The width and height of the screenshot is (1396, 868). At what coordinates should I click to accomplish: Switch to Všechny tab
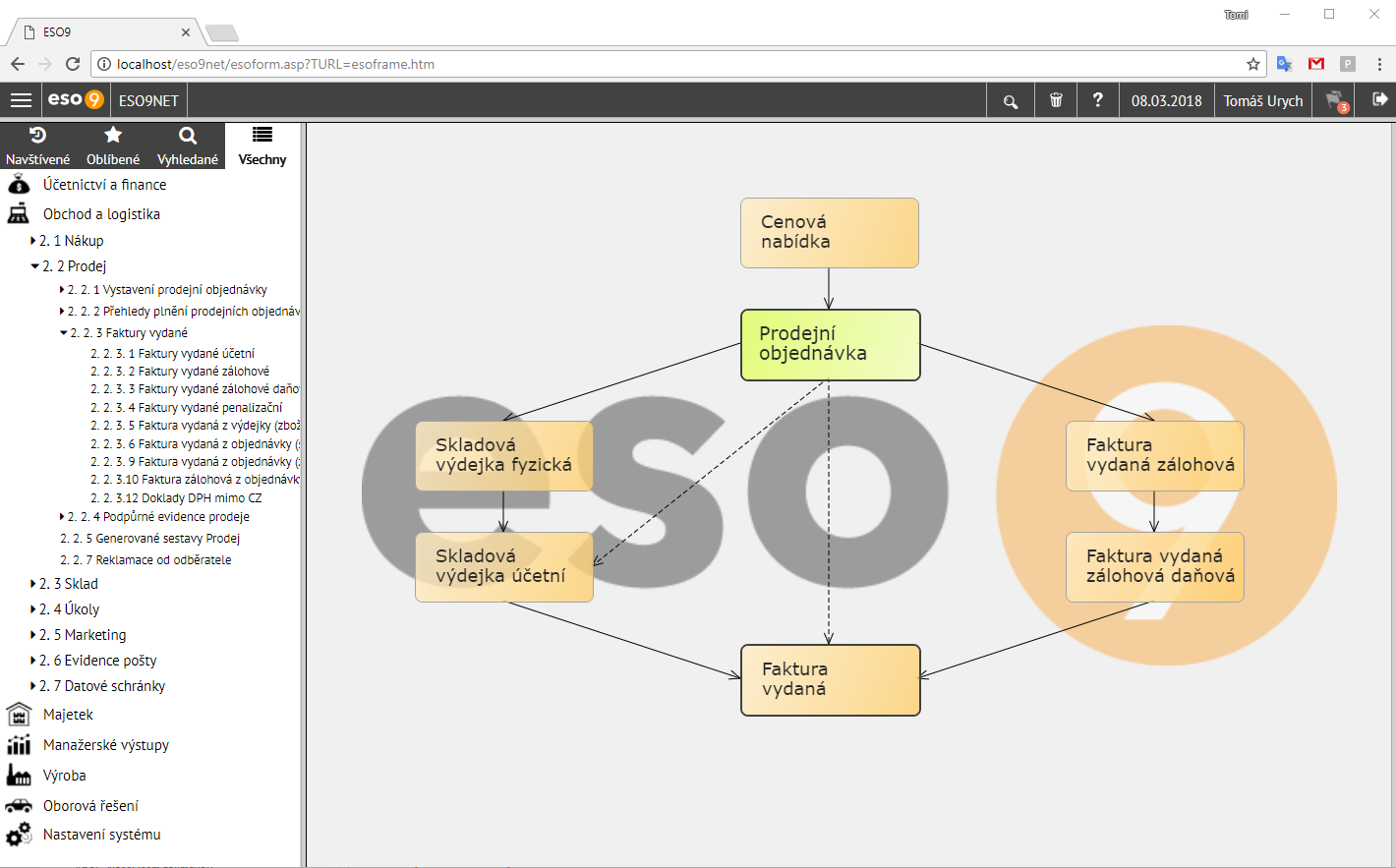(262, 145)
